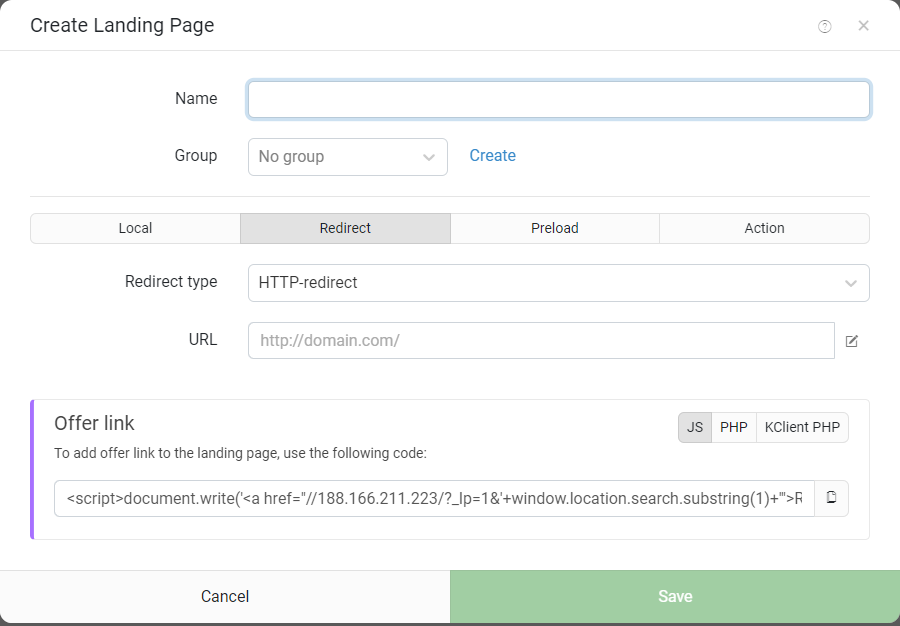The width and height of the screenshot is (900, 626).
Task: Open the help question mark icon
Action: [x=824, y=26]
